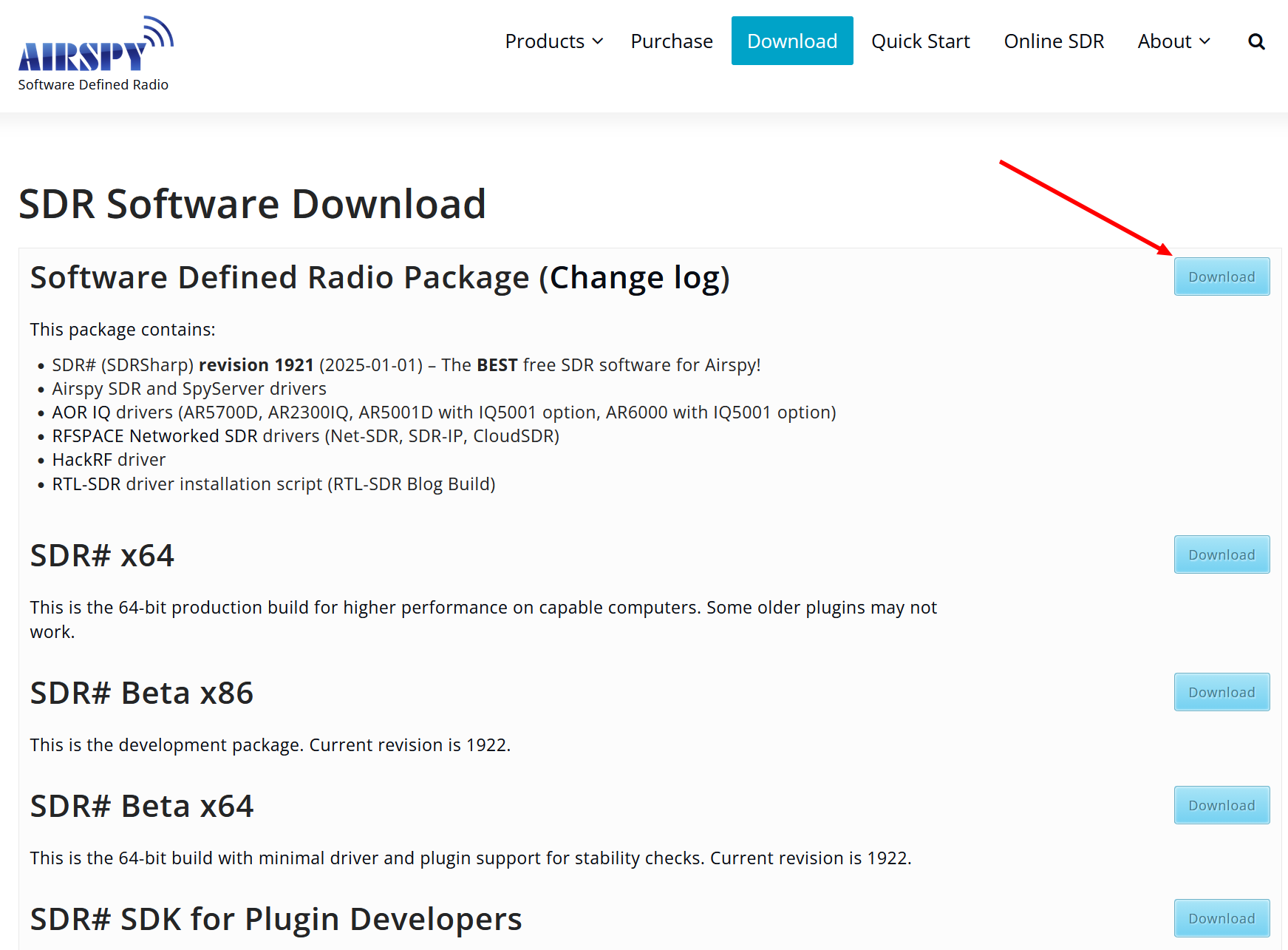This screenshot has width=1288, height=950.
Task: Click the 'SDR# Beta x64' heading
Action: pyautogui.click(x=142, y=806)
